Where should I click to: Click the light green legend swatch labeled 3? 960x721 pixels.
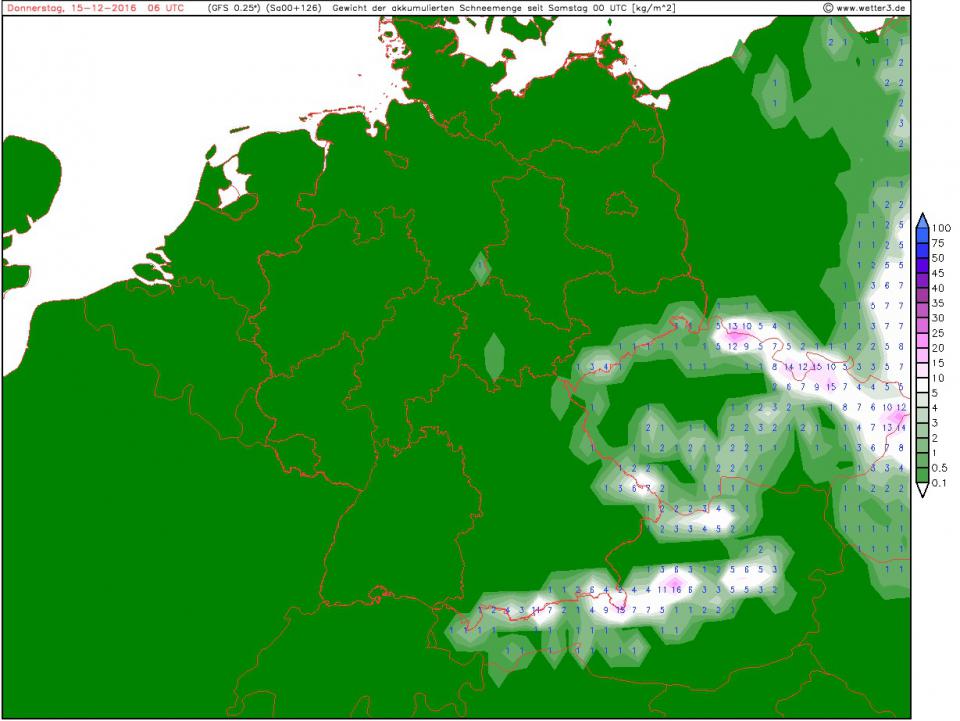921,430
